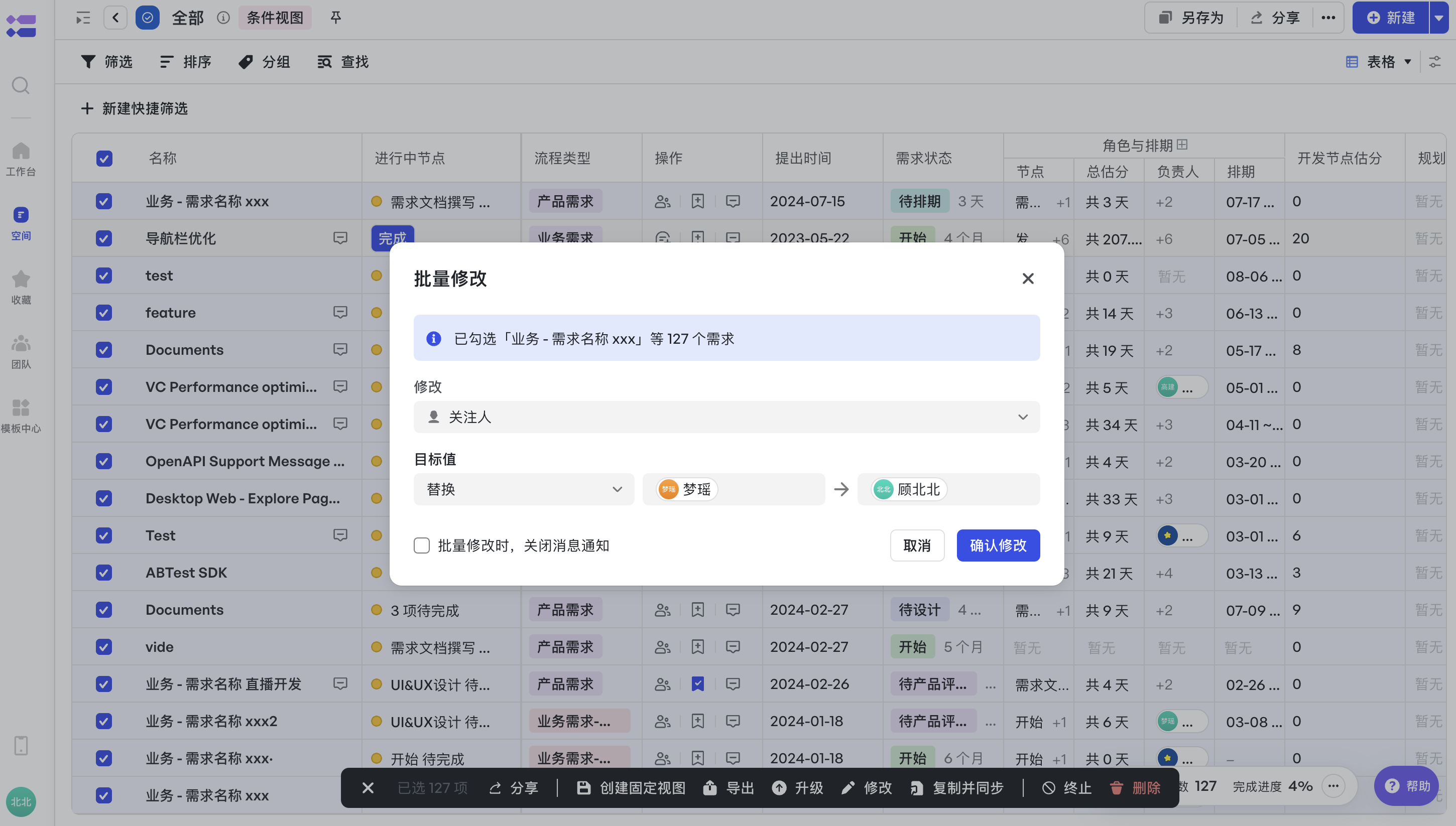Uncheck the 业务 - 需求名称 xxx first row checkbox
Image resolution: width=1456 pixels, height=826 pixels.
coord(104,201)
